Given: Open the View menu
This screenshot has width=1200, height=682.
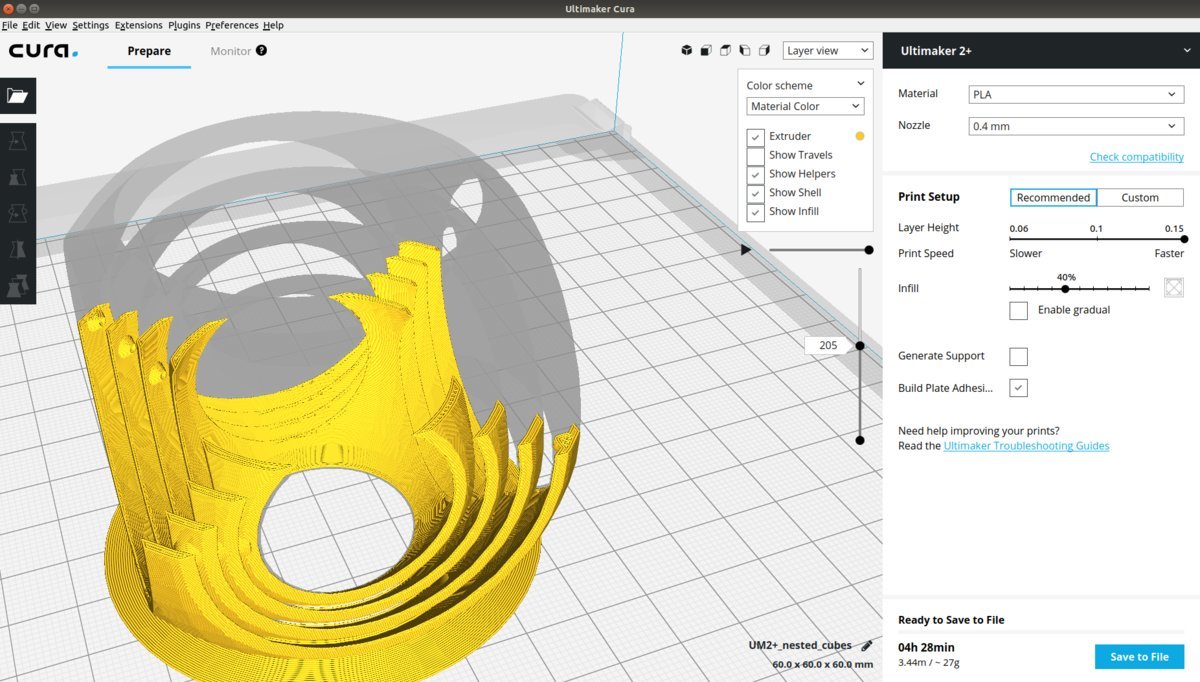Looking at the screenshot, I should [x=56, y=25].
